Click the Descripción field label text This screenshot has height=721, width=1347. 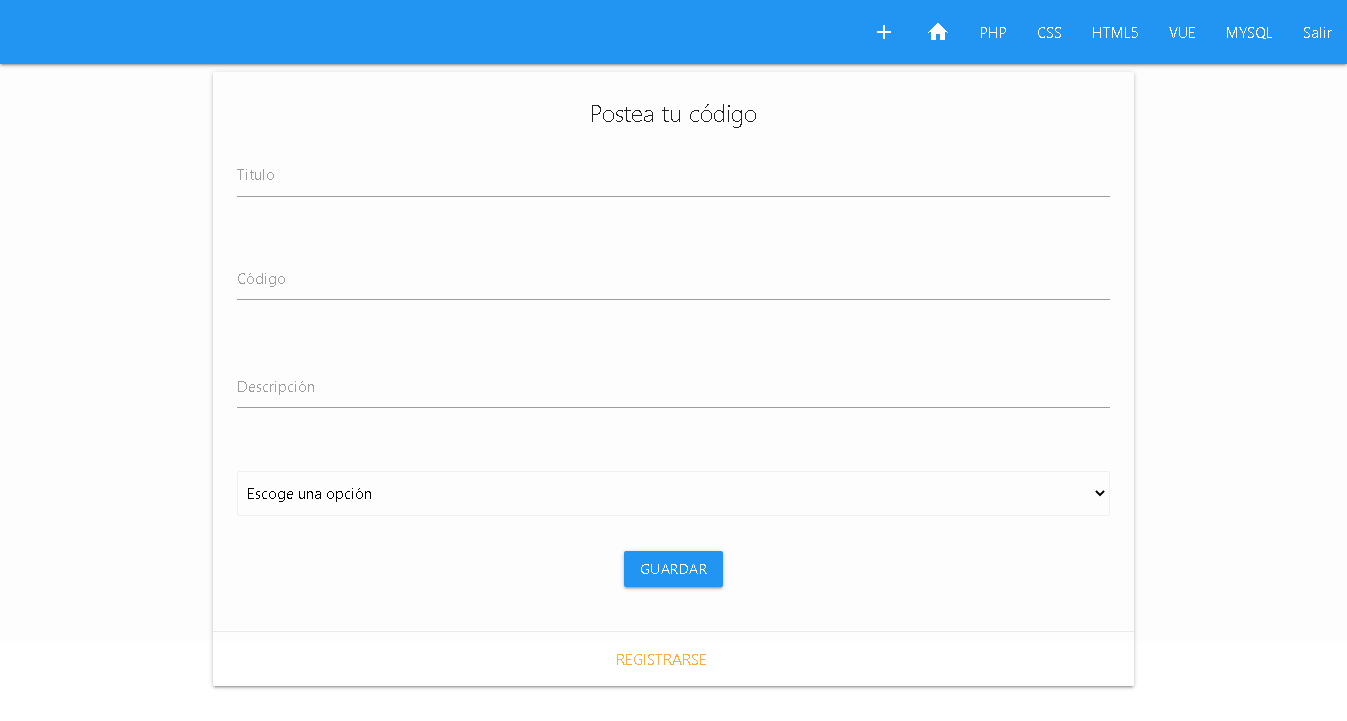click(x=276, y=387)
